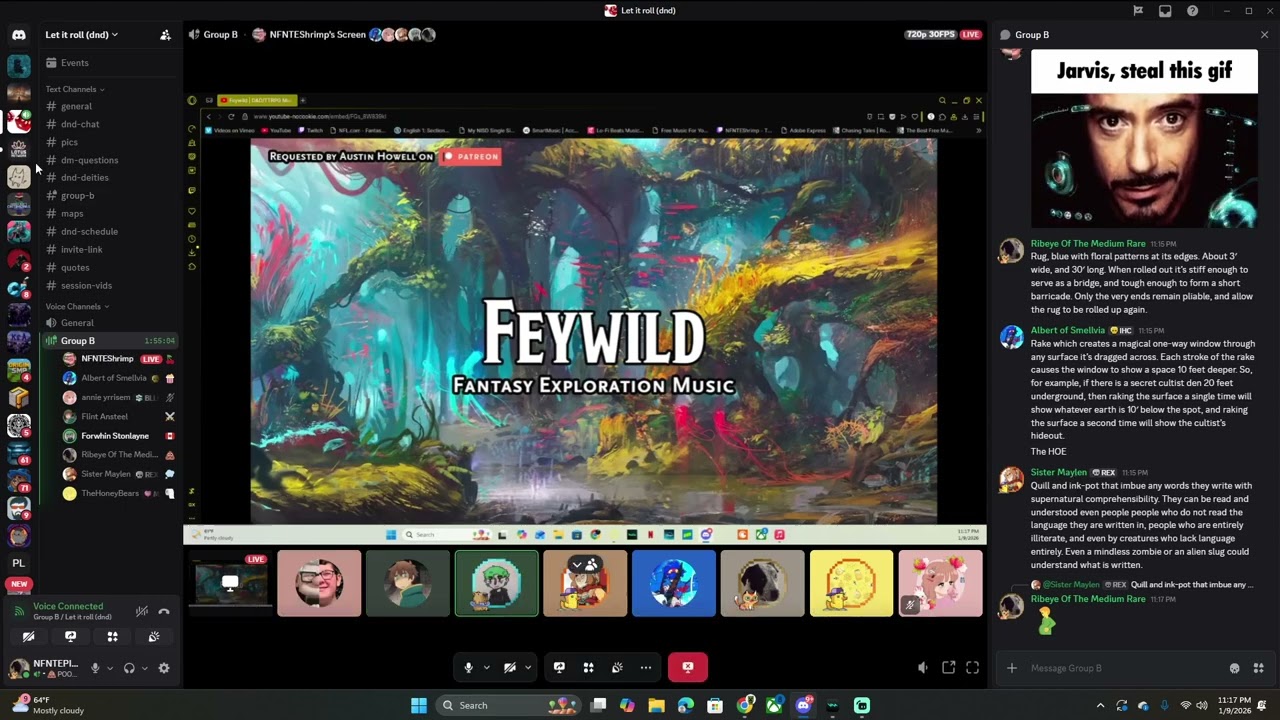Open emoji picker in message box
Viewport: 1280px width, 720px height.
pos(1234,668)
